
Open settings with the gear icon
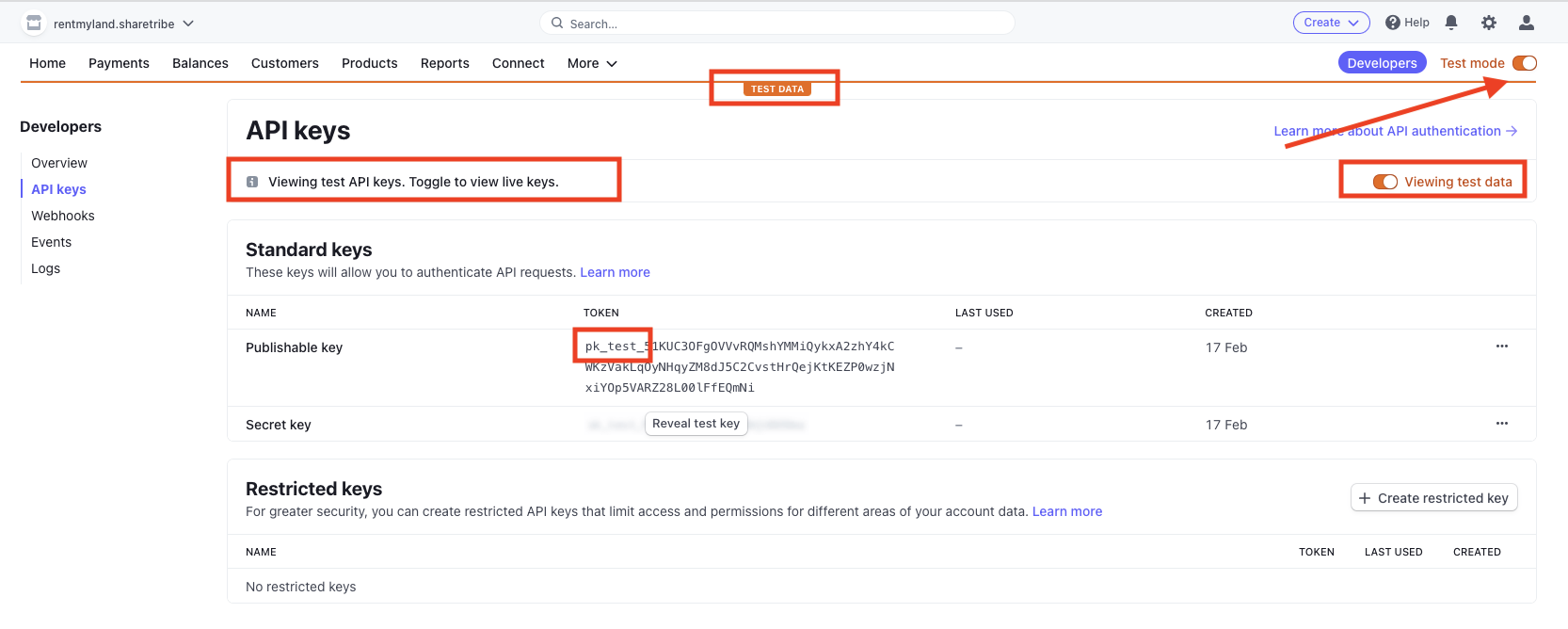click(1489, 23)
